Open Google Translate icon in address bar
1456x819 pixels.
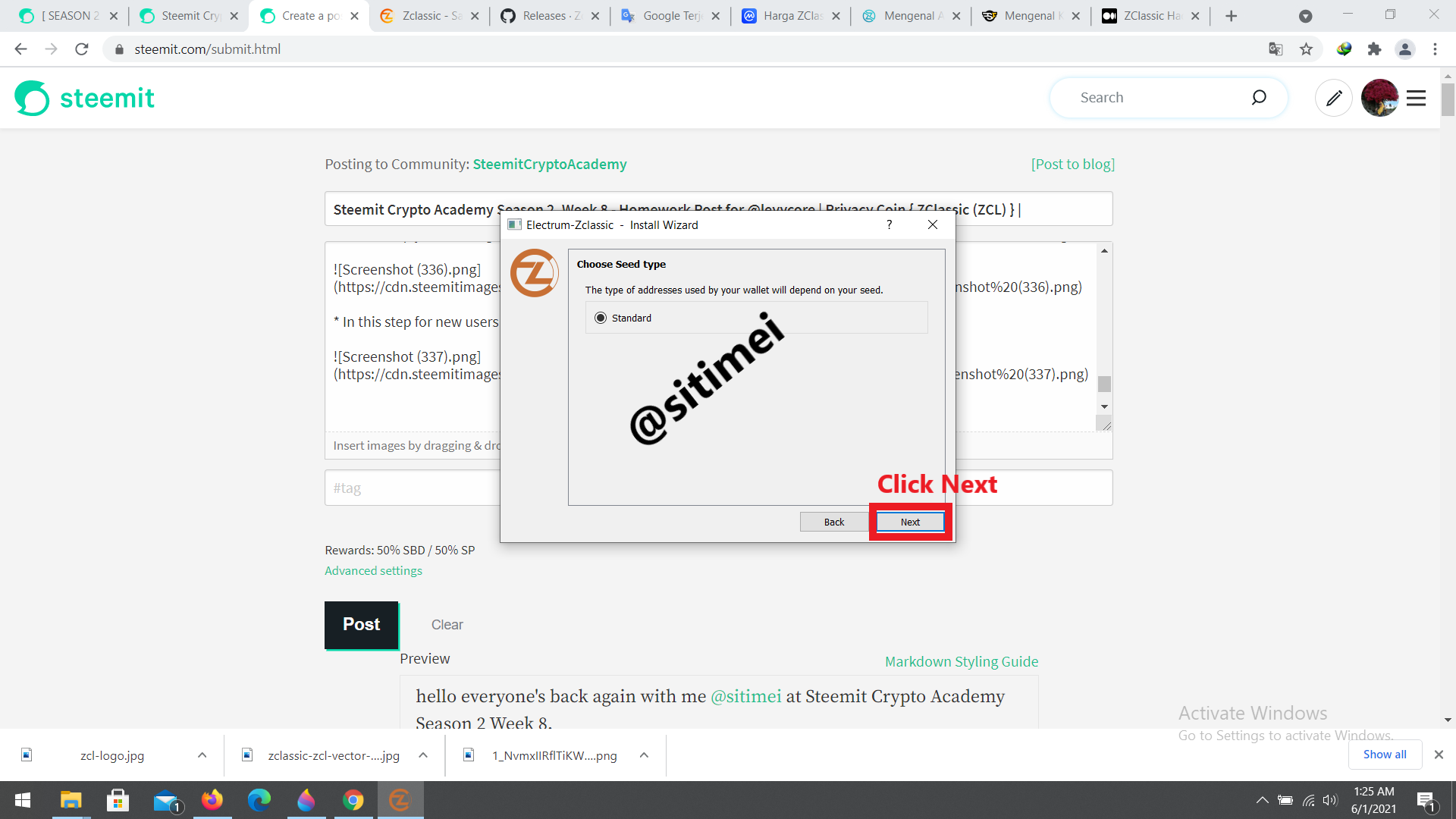tap(1276, 49)
